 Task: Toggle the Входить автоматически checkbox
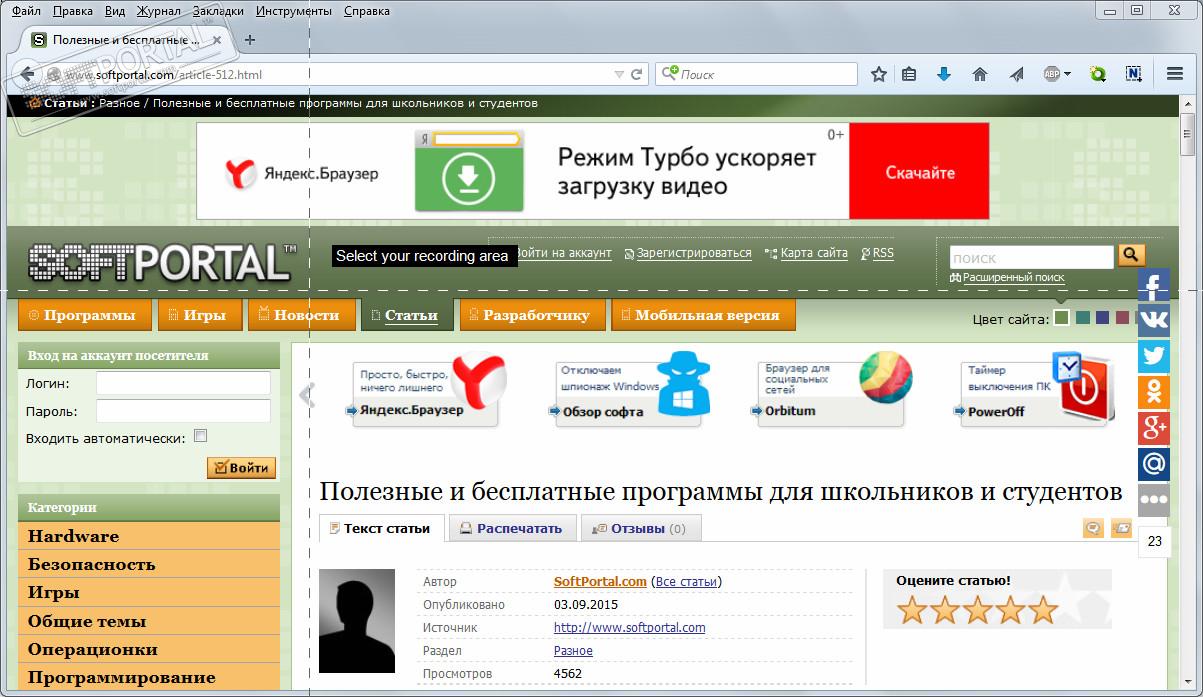pos(200,436)
